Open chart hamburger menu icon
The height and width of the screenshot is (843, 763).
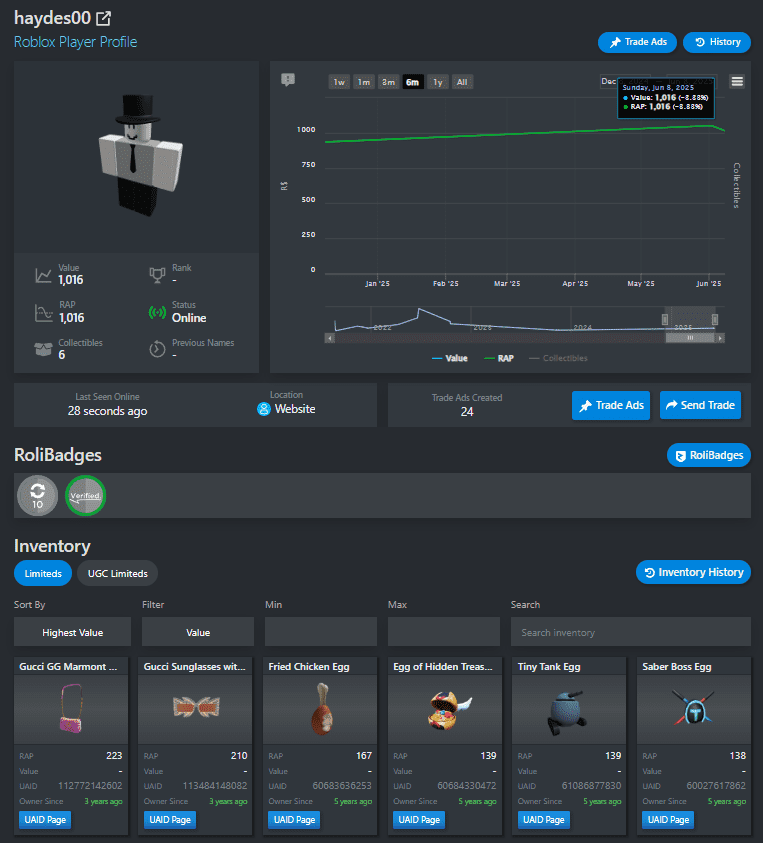(737, 81)
